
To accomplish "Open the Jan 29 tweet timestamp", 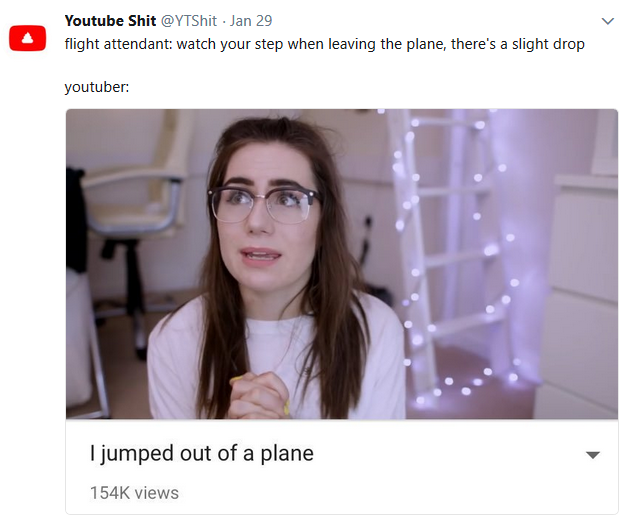I will click(251, 21).
